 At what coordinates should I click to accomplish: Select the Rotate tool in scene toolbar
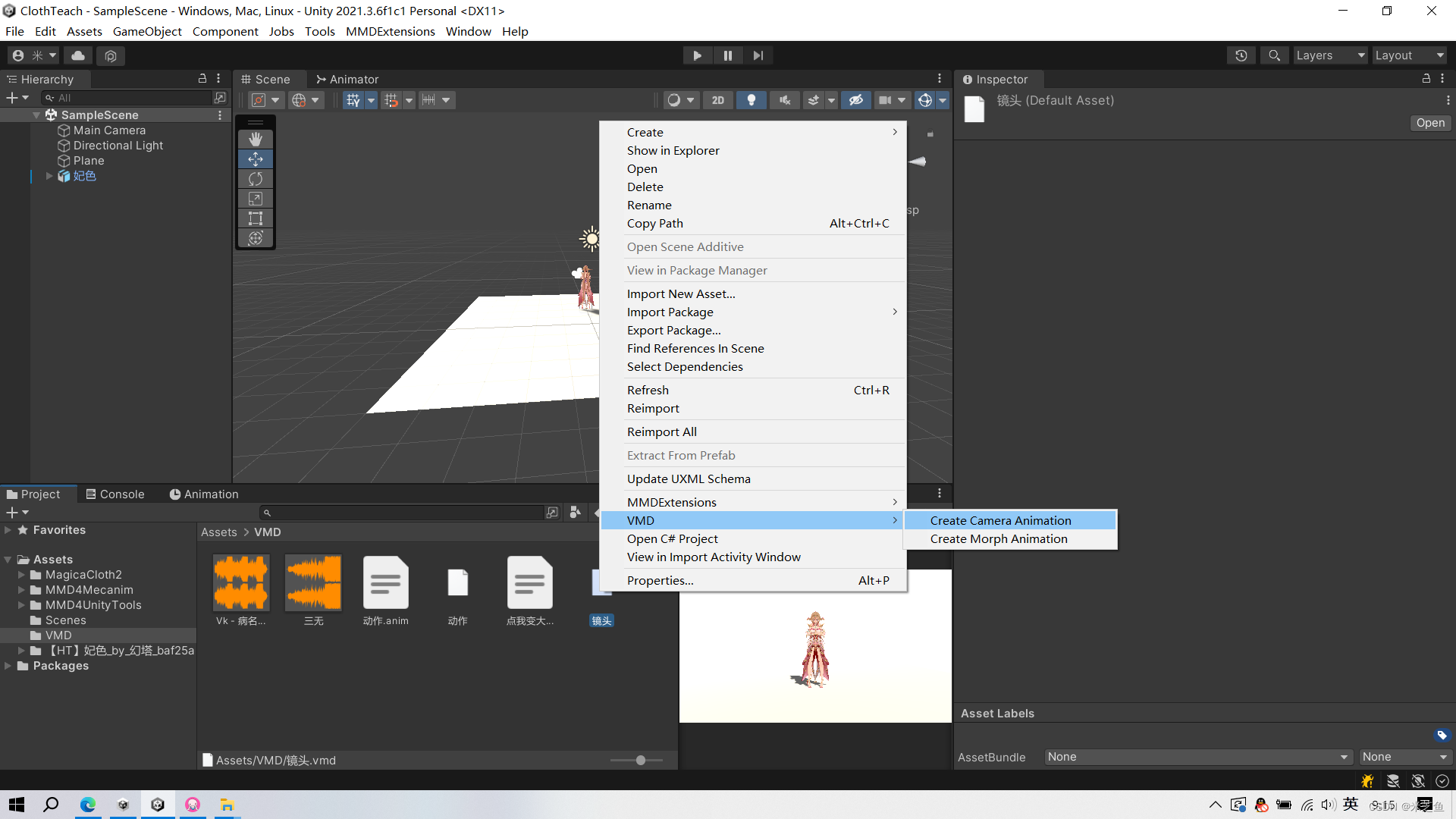coord(256,179)
